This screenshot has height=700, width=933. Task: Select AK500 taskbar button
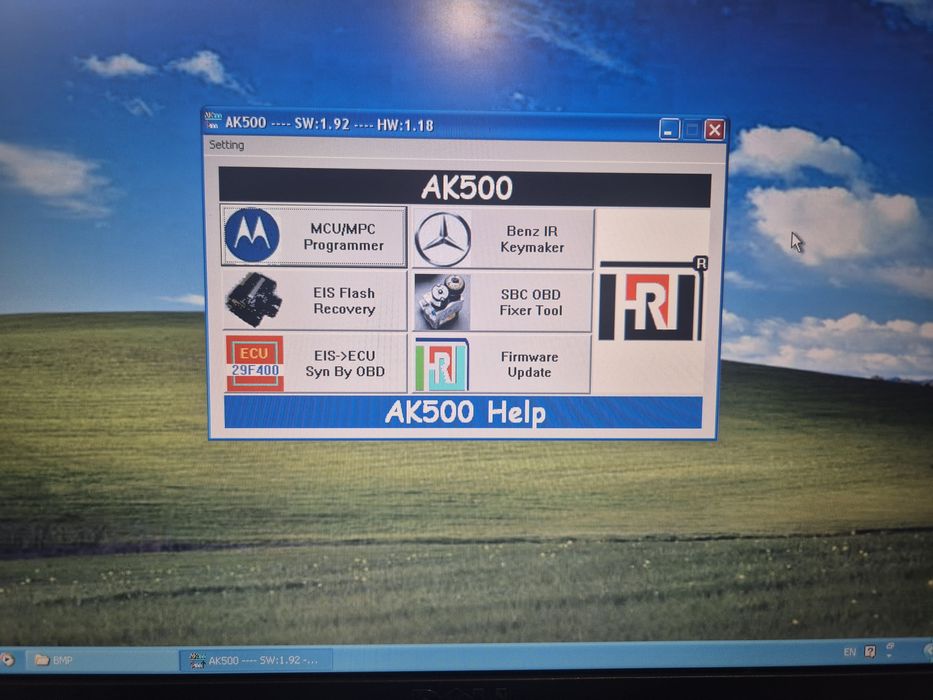coord(256,660)
